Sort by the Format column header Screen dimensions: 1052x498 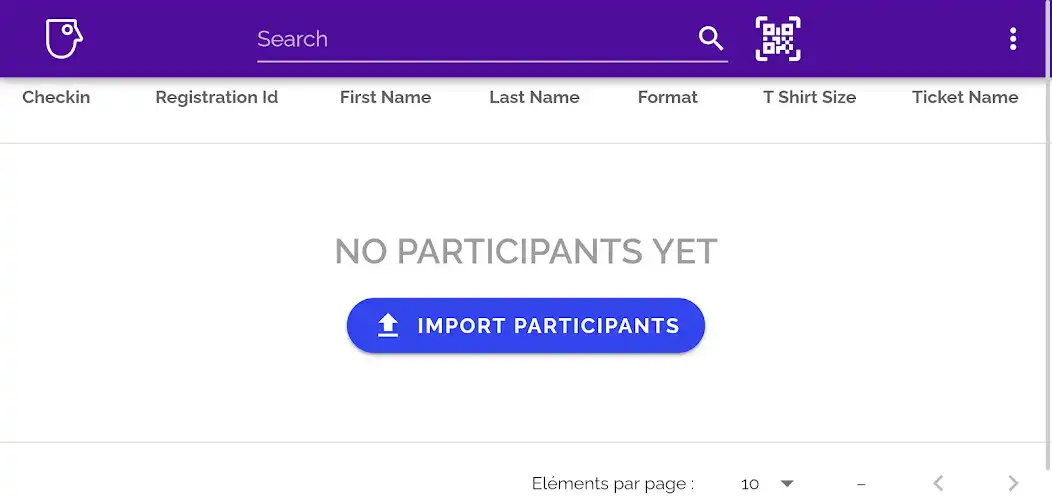coord(668,97)
